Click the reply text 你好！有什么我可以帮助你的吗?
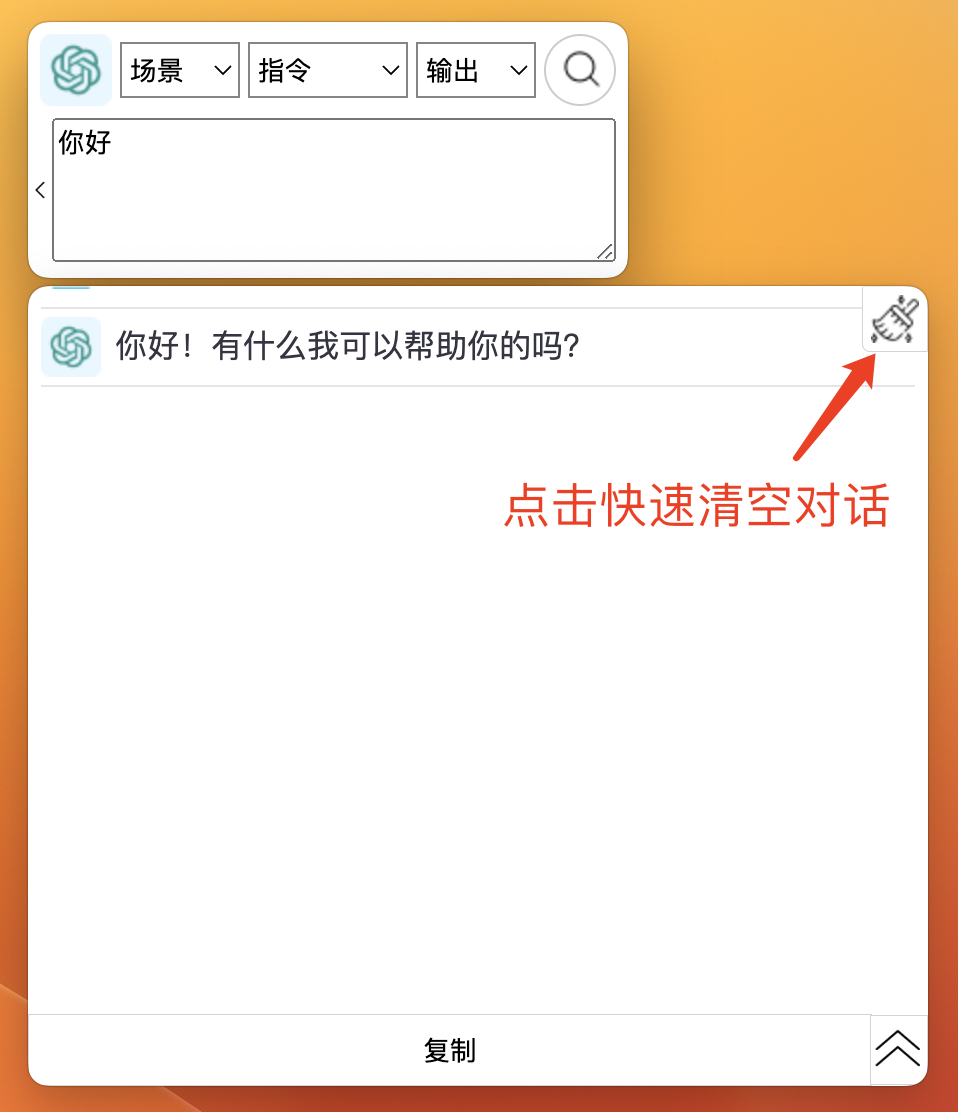The image size is (958, 1112). (347, 346)
